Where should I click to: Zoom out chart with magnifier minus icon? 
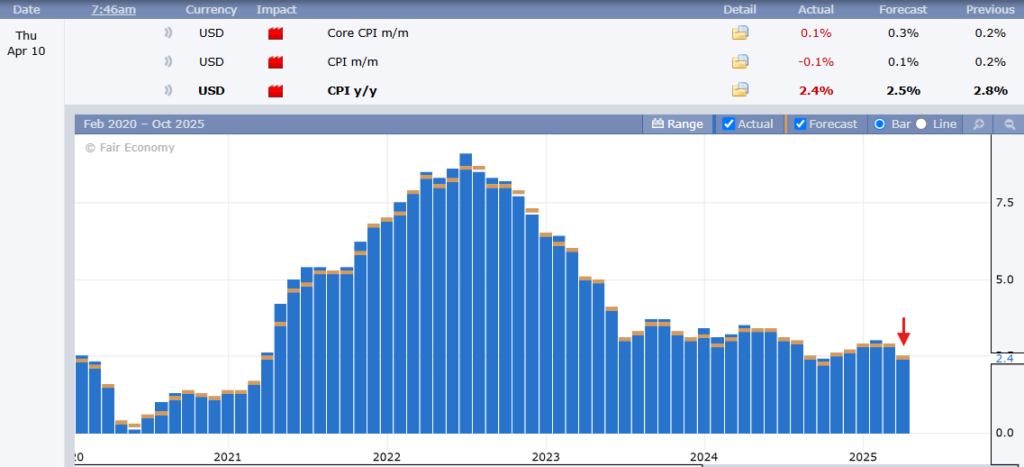[1009, 124]
